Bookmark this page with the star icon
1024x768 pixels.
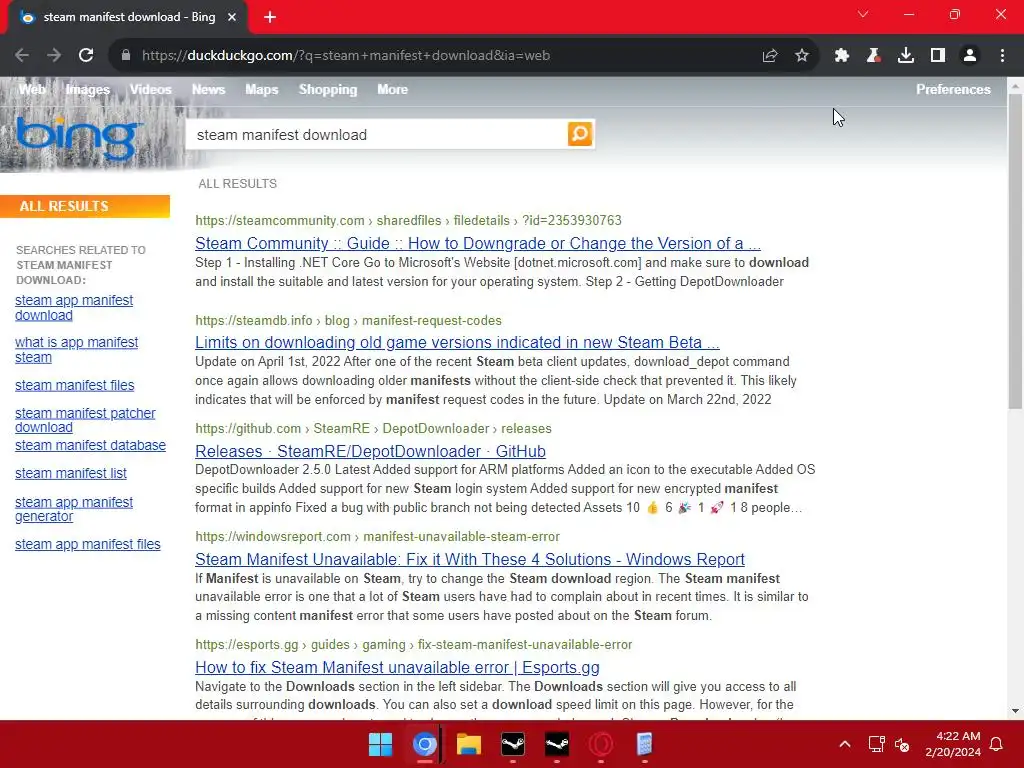802,56
